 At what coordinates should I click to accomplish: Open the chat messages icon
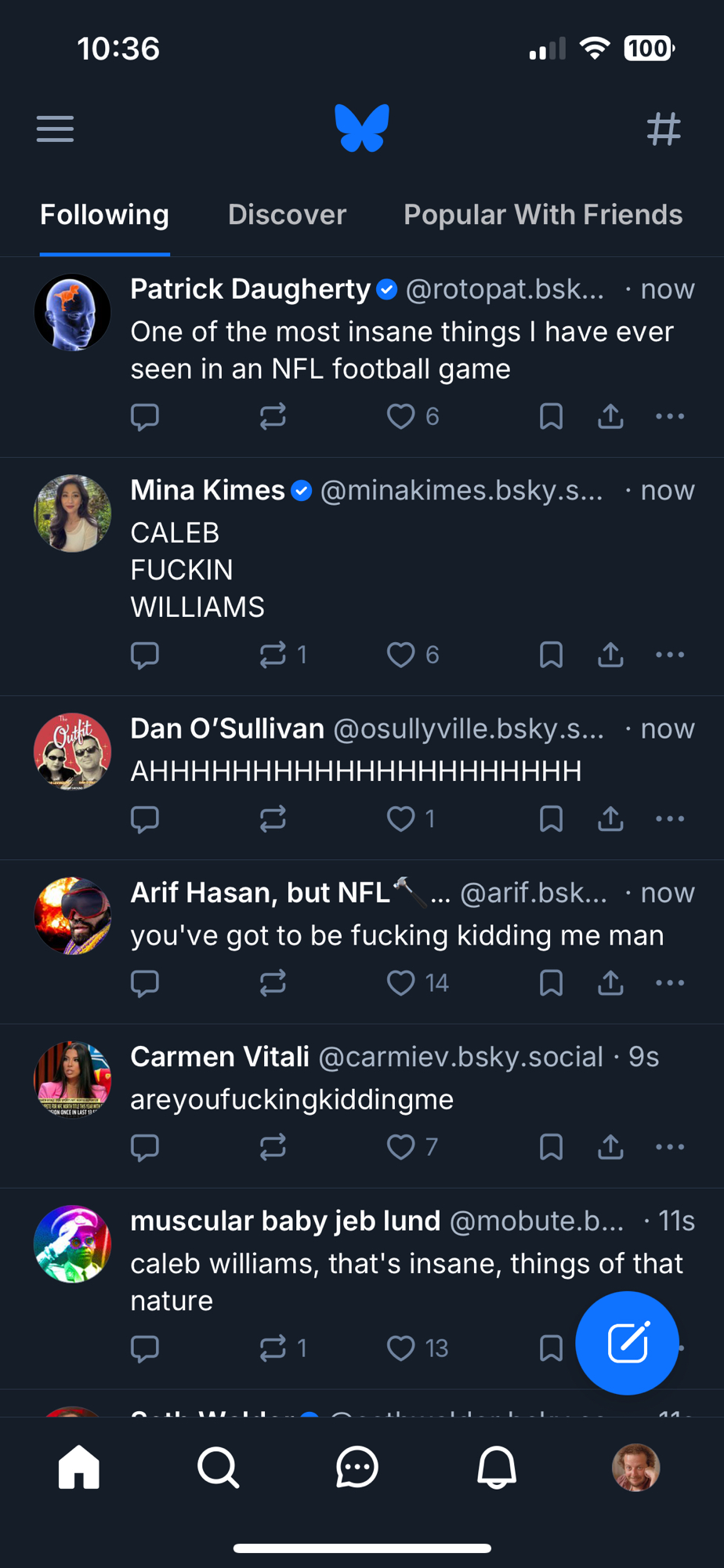pyautogui.click(x=357, y=1467)
